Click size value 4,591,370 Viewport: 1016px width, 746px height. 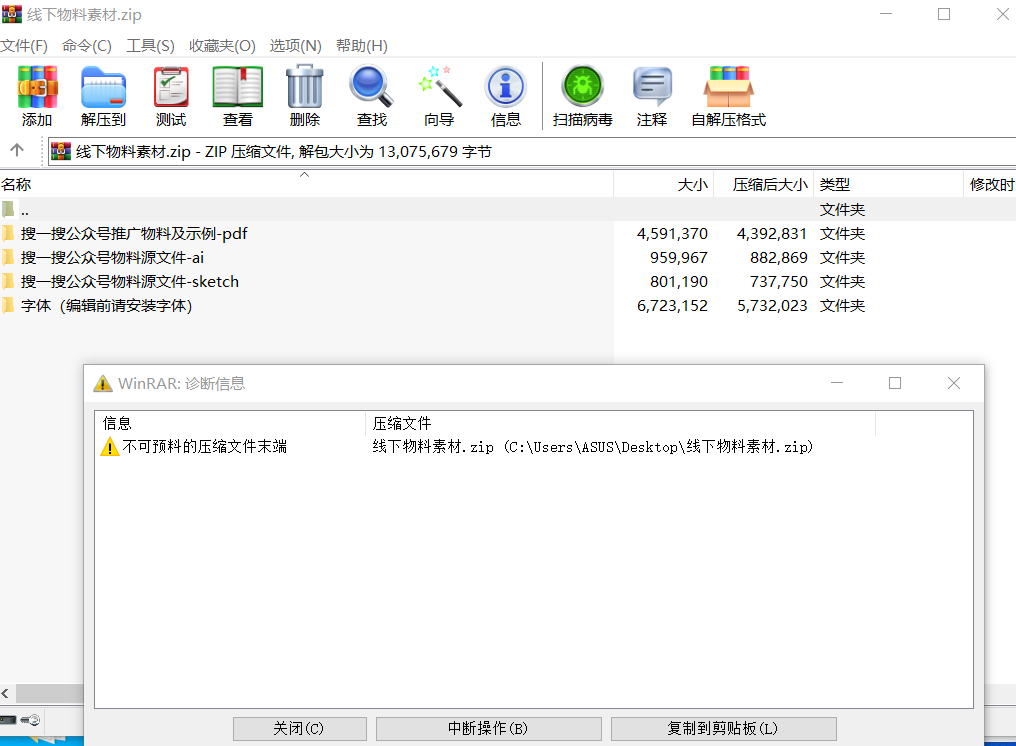click(x=672, y=233)
